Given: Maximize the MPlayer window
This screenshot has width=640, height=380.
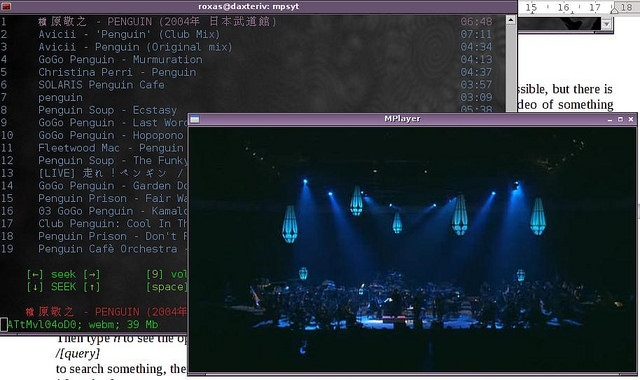Looking at the screenshot, I should 620,119.
